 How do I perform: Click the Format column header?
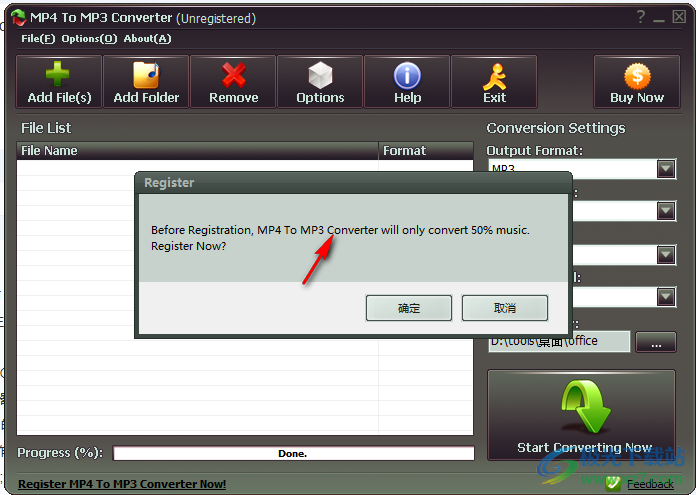click(x=426, y=150)
